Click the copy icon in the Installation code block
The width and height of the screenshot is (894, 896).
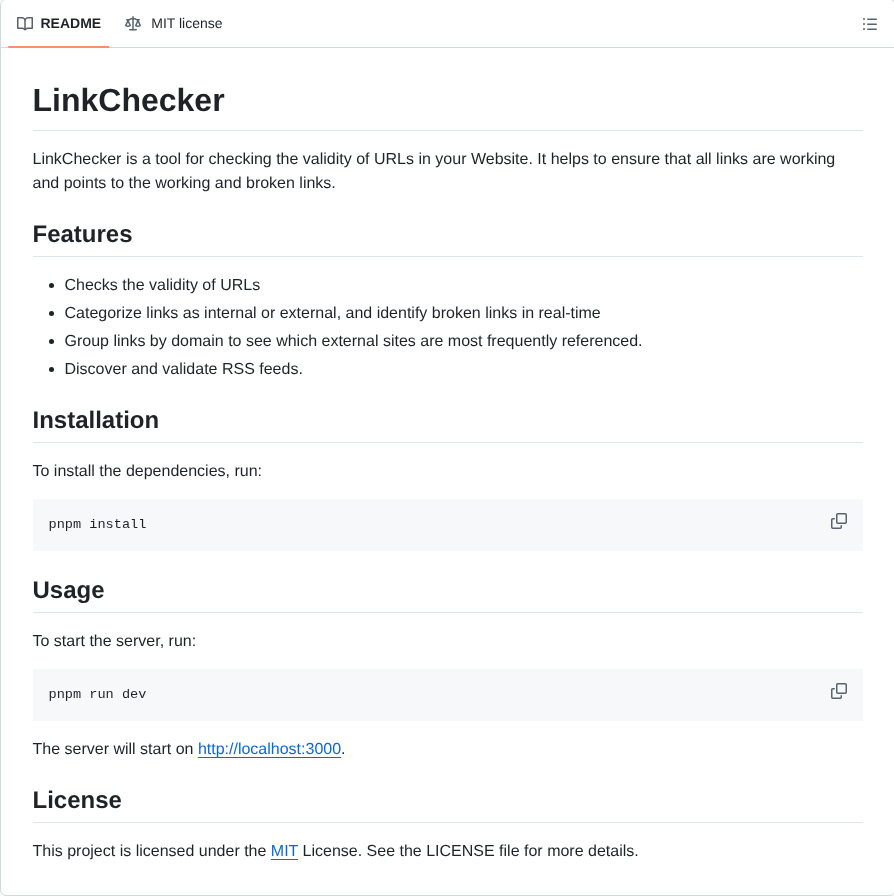pos(838,521)
